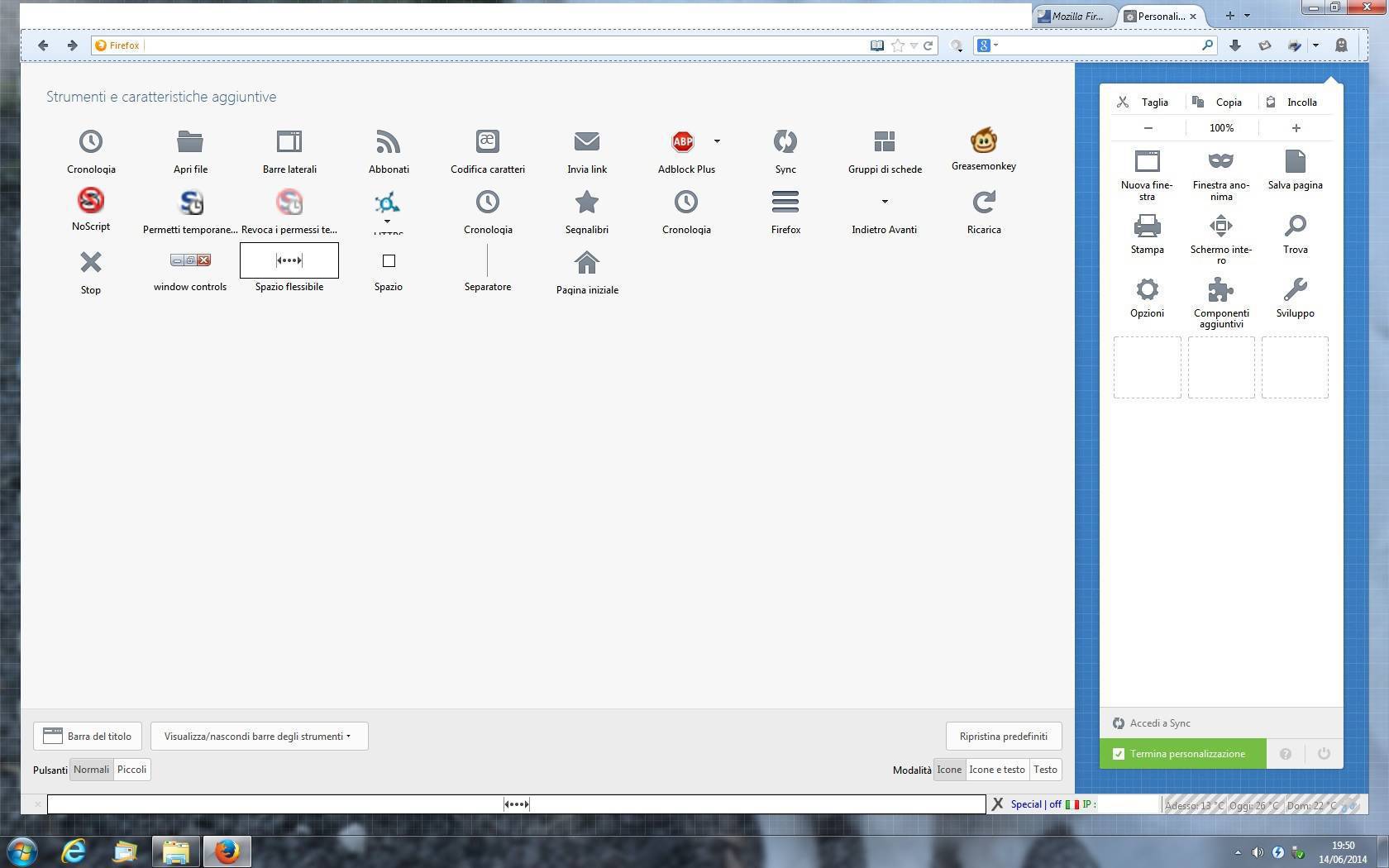Toggle Pulsanti size to Piccoli

point(131,770)
